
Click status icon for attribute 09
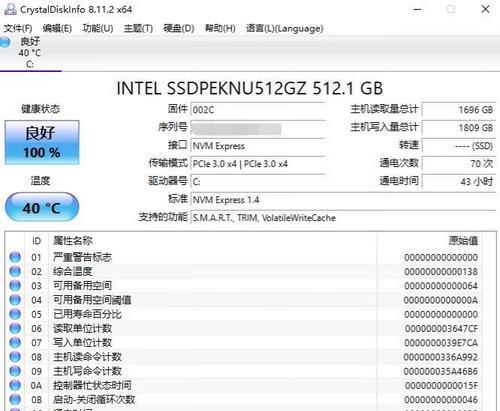[15, 371]
